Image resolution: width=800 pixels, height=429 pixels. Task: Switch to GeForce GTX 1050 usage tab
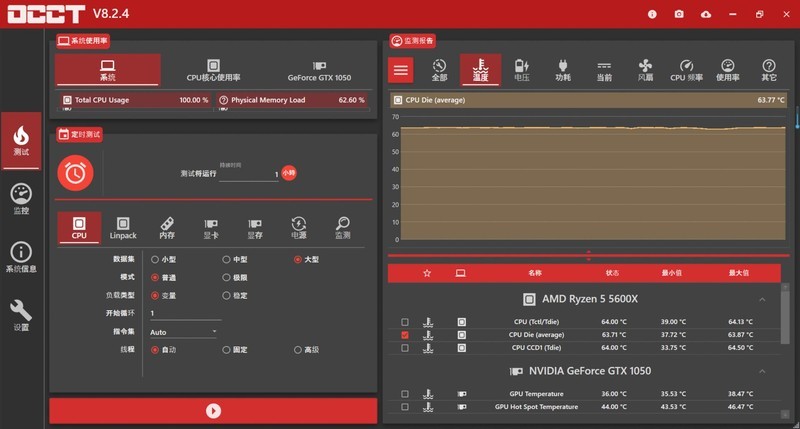[x=319, y=69]
